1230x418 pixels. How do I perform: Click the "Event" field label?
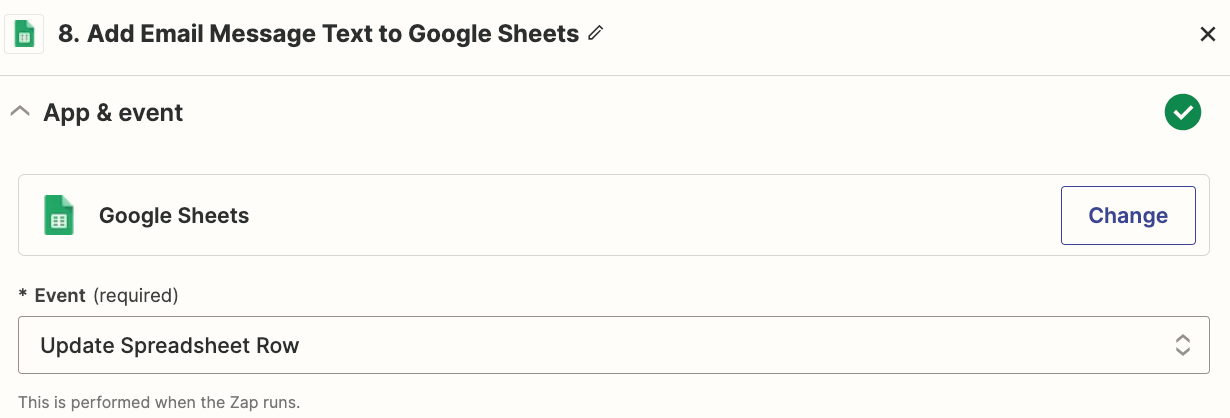pyautogui.click(x=60, y=295)
